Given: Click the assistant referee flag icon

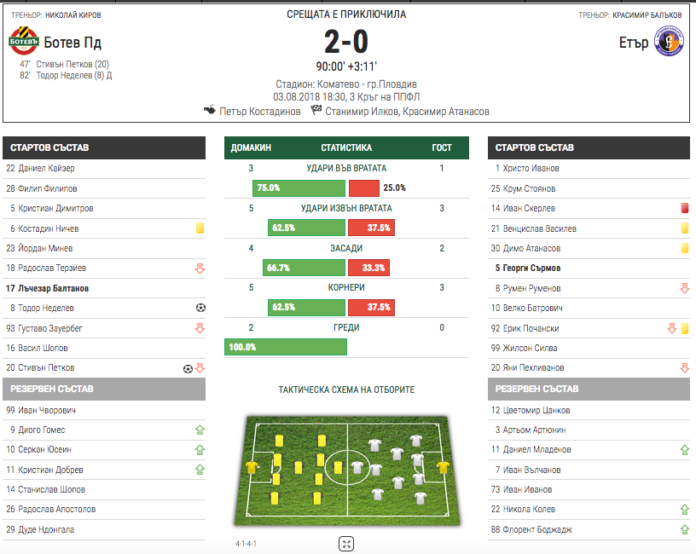Looking at the screenshot, I should tap(316, 110).
